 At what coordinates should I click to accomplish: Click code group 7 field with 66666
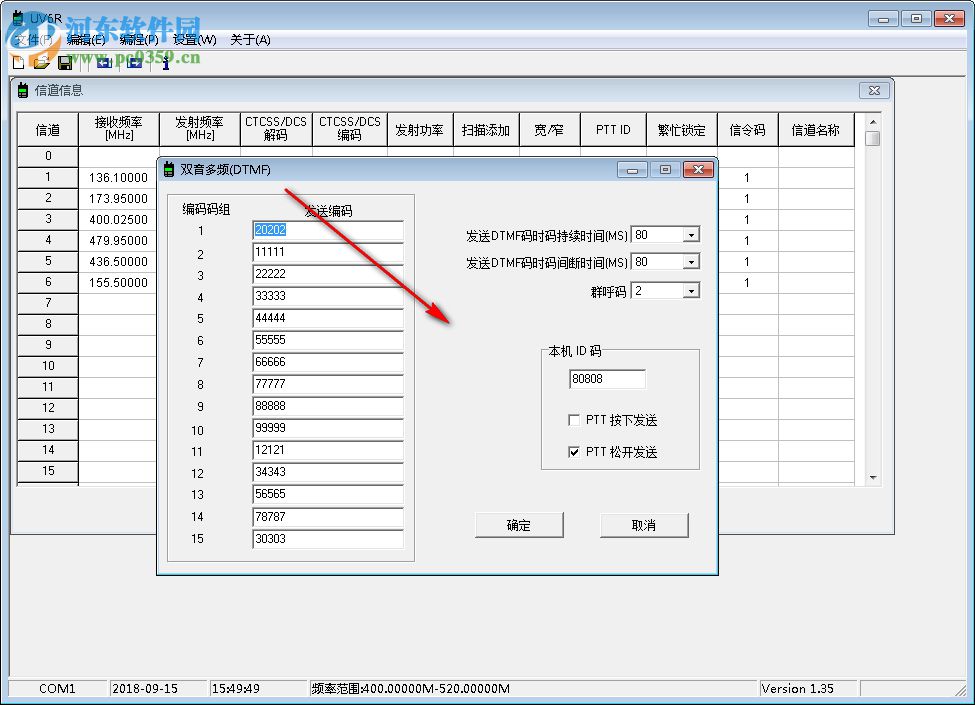328,362
